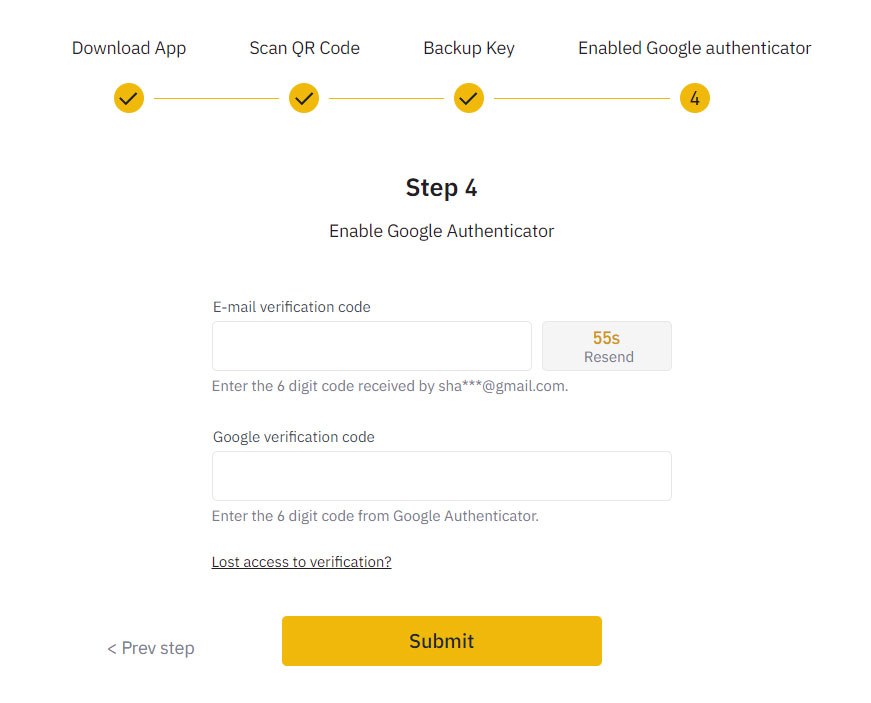Go back using the Prev step link
871x703 pixels.
150,648
